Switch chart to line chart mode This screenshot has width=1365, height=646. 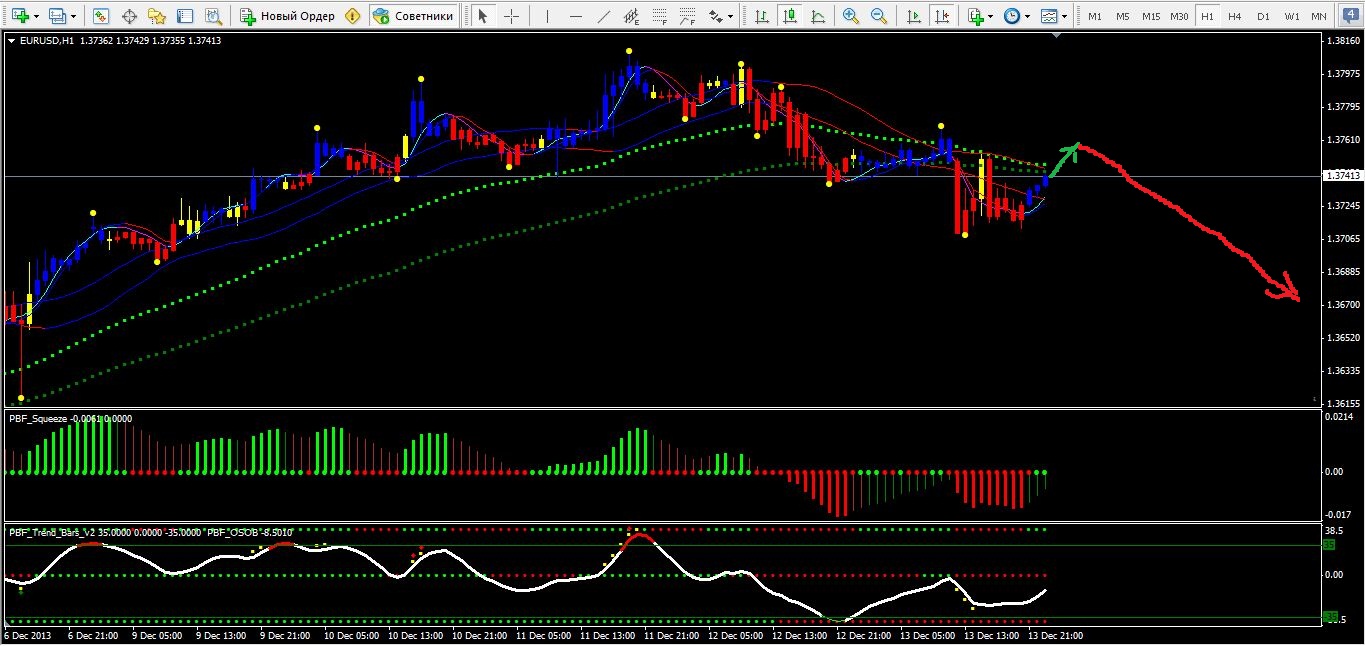(818, 16)
